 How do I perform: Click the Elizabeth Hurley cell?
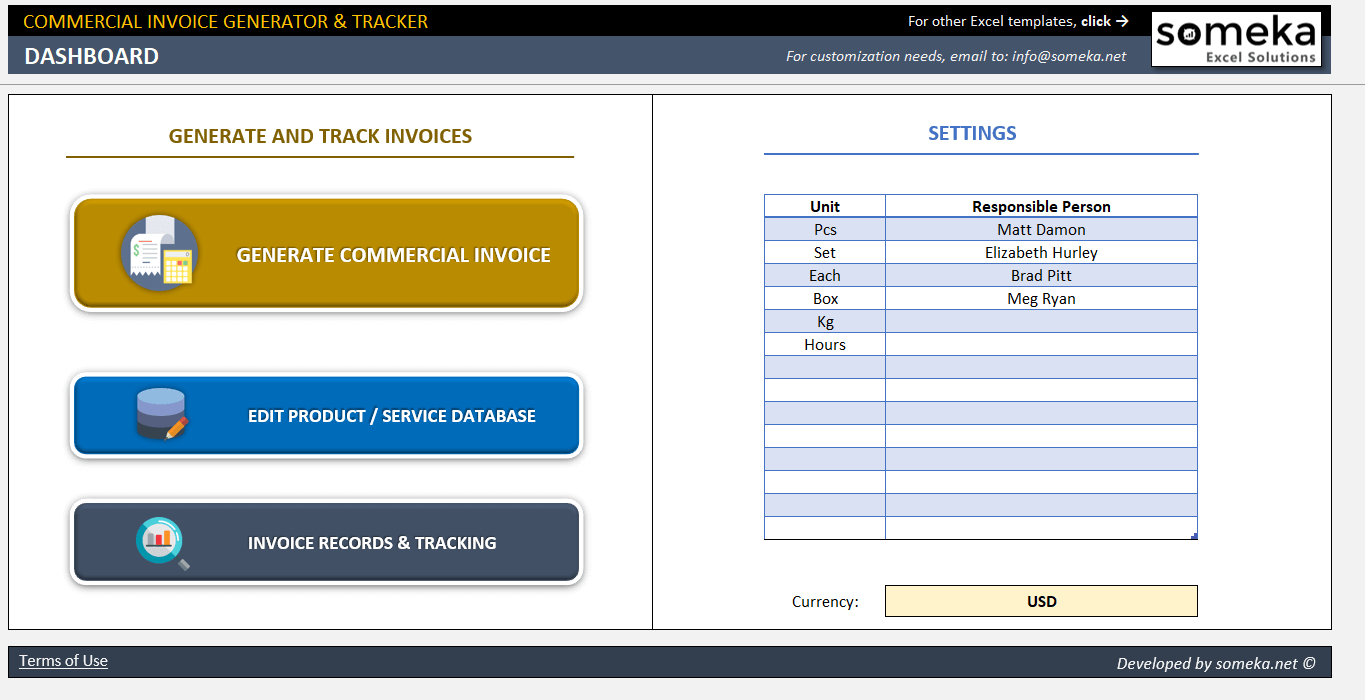[x=1041, y=252]
